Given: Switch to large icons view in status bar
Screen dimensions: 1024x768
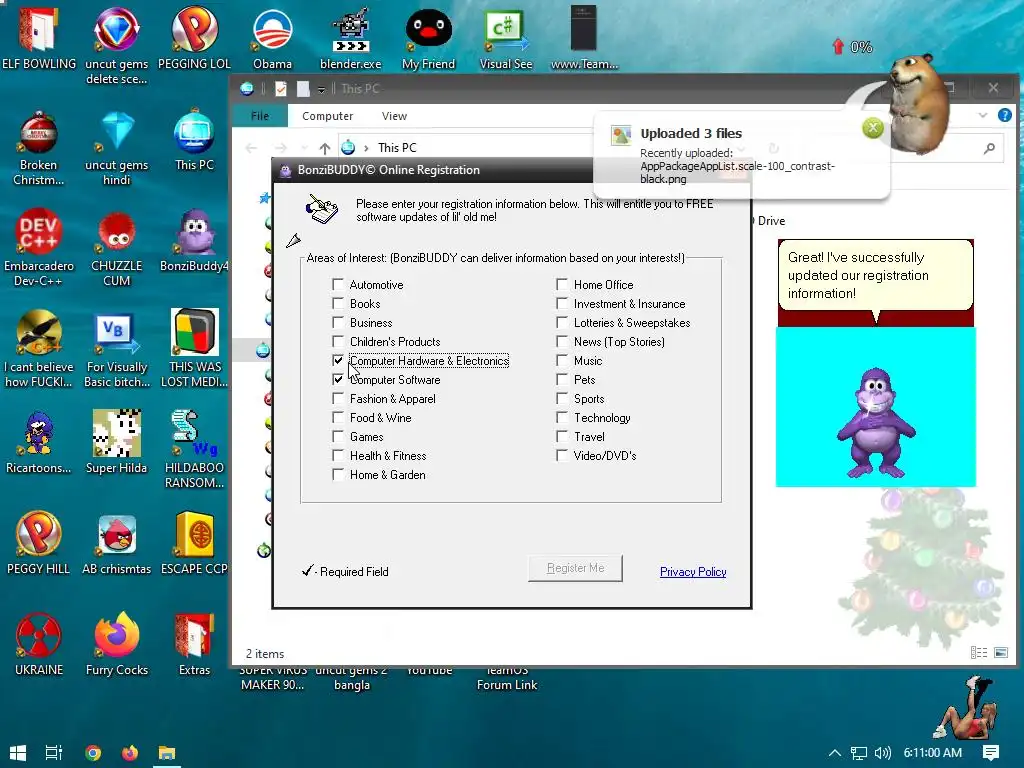Looking at the screenshot, I should pos(1000,652).
